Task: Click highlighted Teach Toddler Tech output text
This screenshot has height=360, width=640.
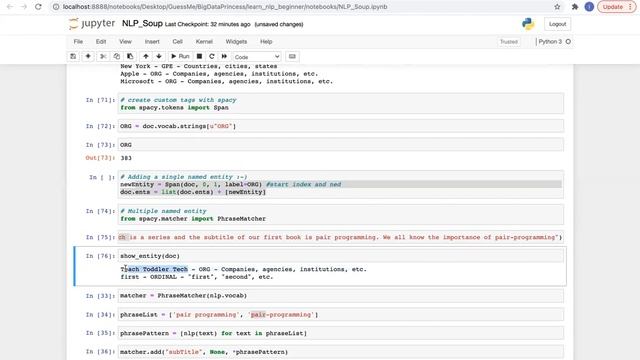Action: [154, 269]
